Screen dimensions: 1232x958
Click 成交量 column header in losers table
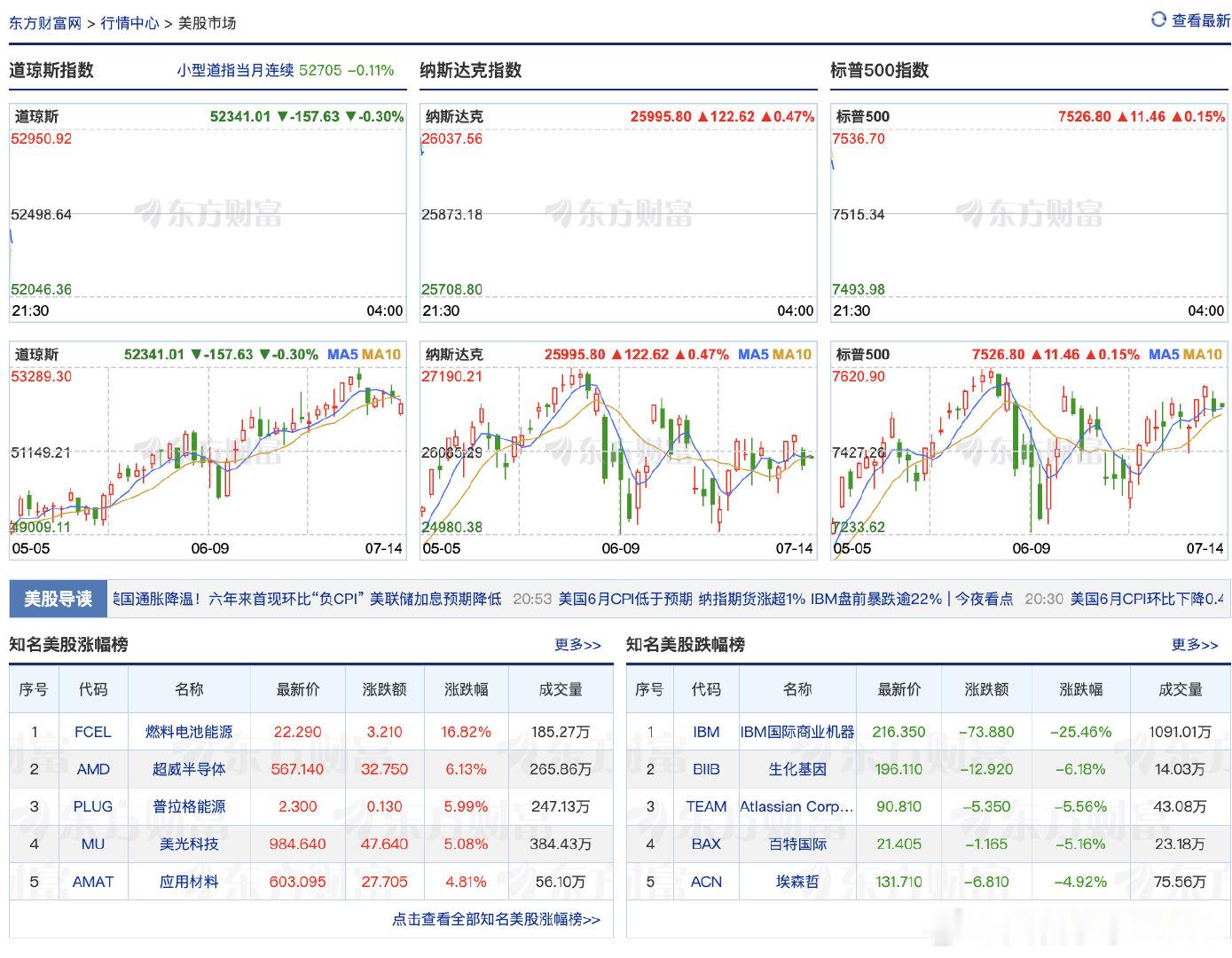[x=1181, y=689]
